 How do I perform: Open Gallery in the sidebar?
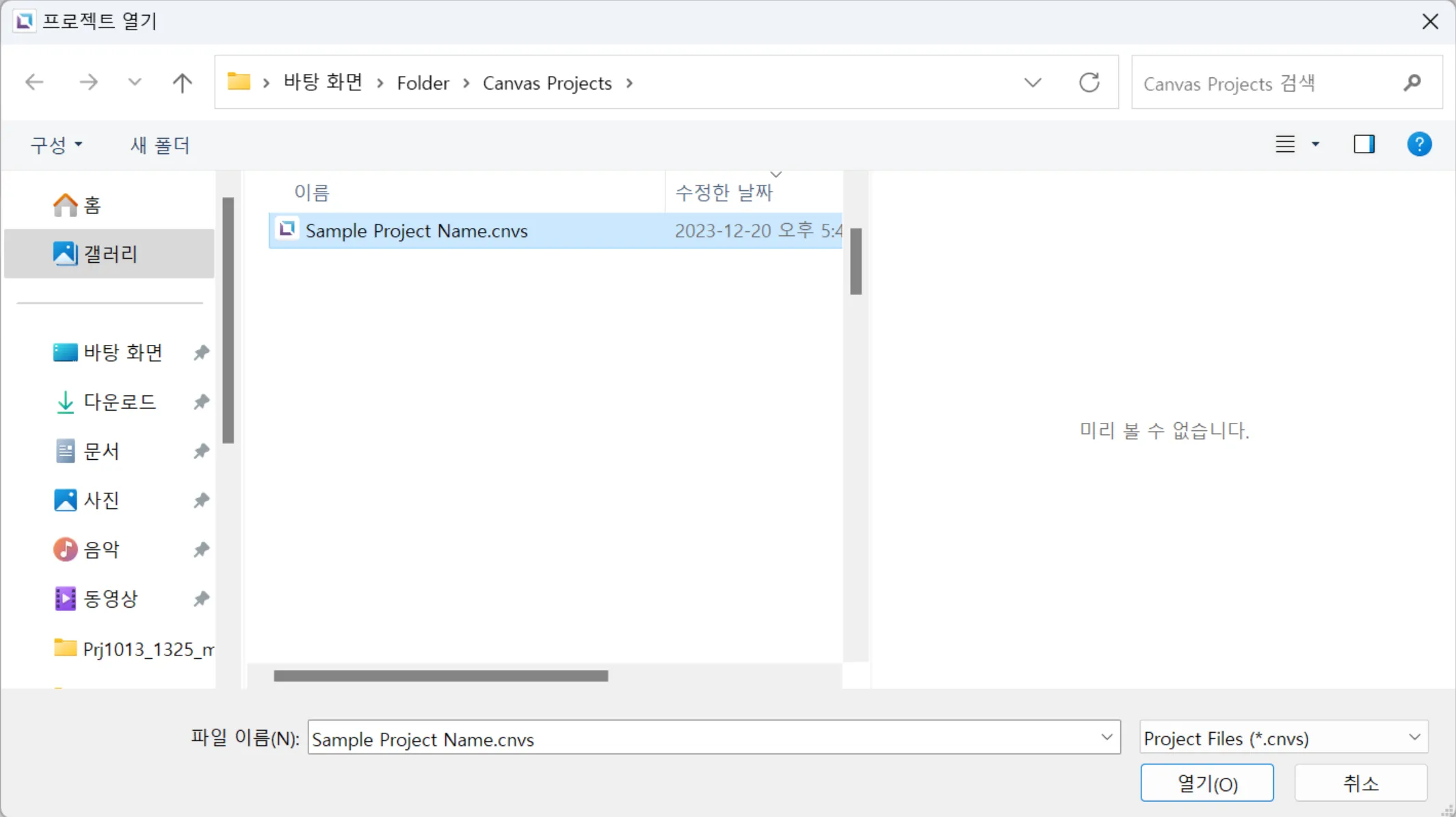coord(109,254)
